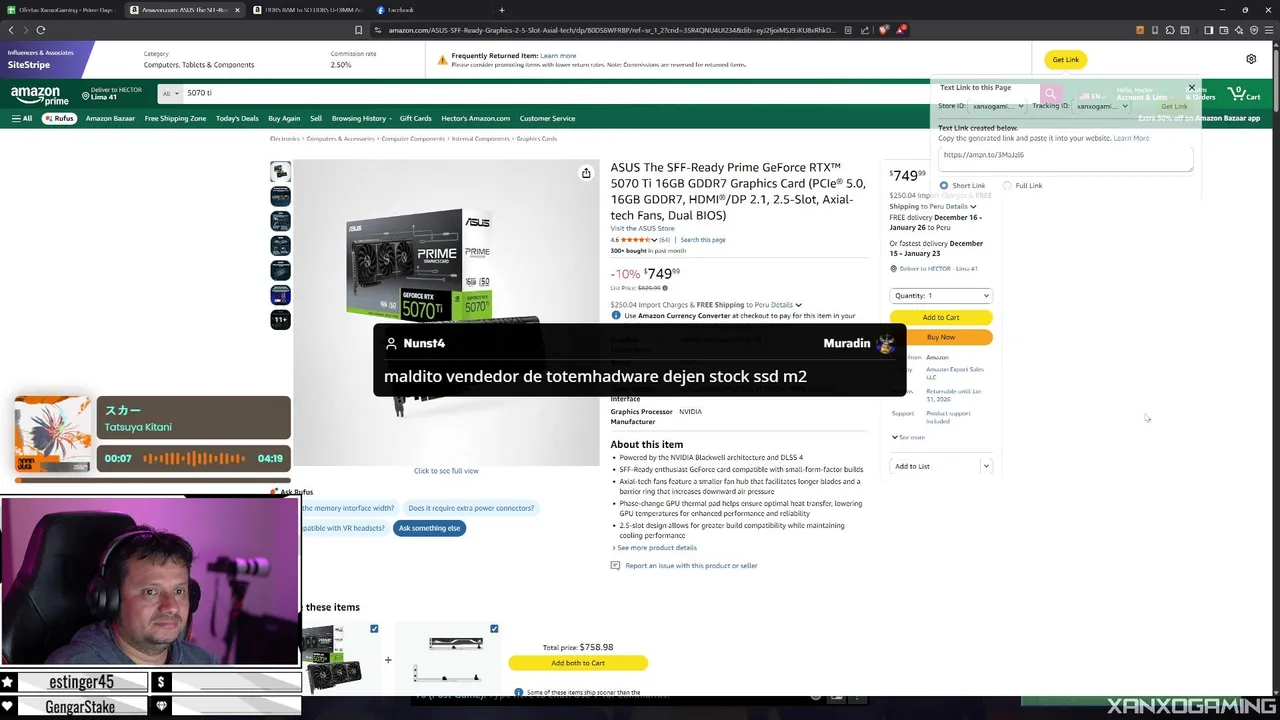The height and width of the screenshot is (720, 1280).
Task: Click the Currency Converter info icon
Action: tap(616, 316)
